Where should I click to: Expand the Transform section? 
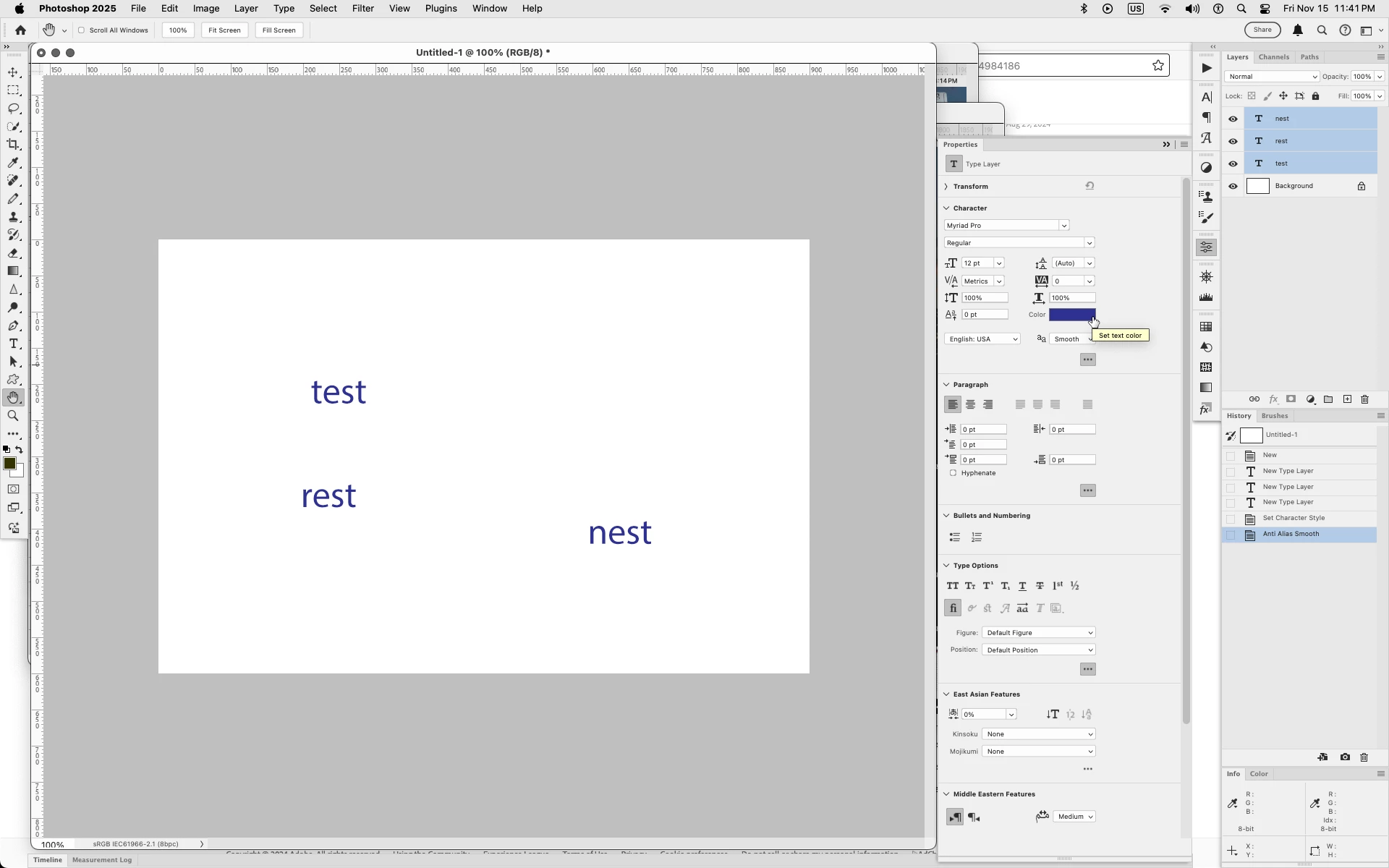click(946, 187)
